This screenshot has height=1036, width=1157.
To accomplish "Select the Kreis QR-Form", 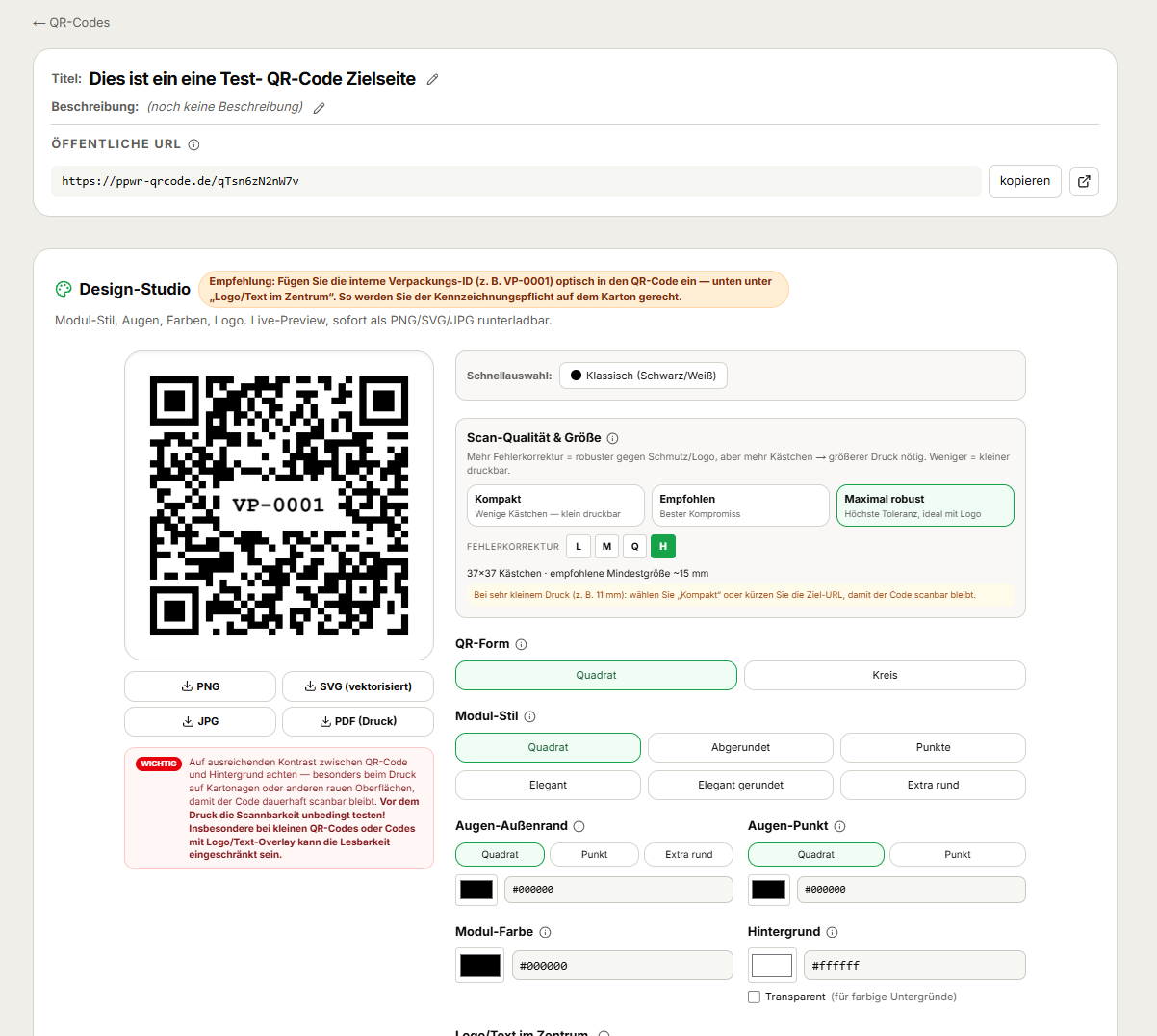I will (x=885, y=675).
